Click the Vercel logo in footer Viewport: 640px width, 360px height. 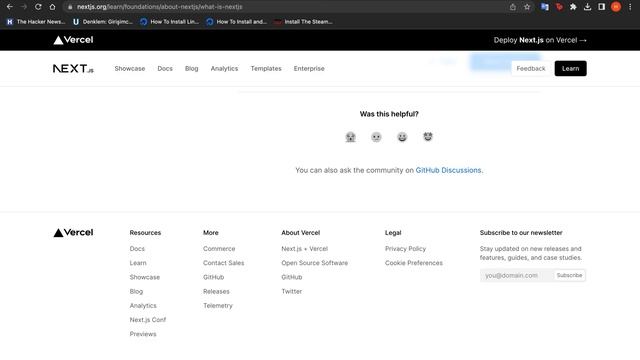[73, 233]
